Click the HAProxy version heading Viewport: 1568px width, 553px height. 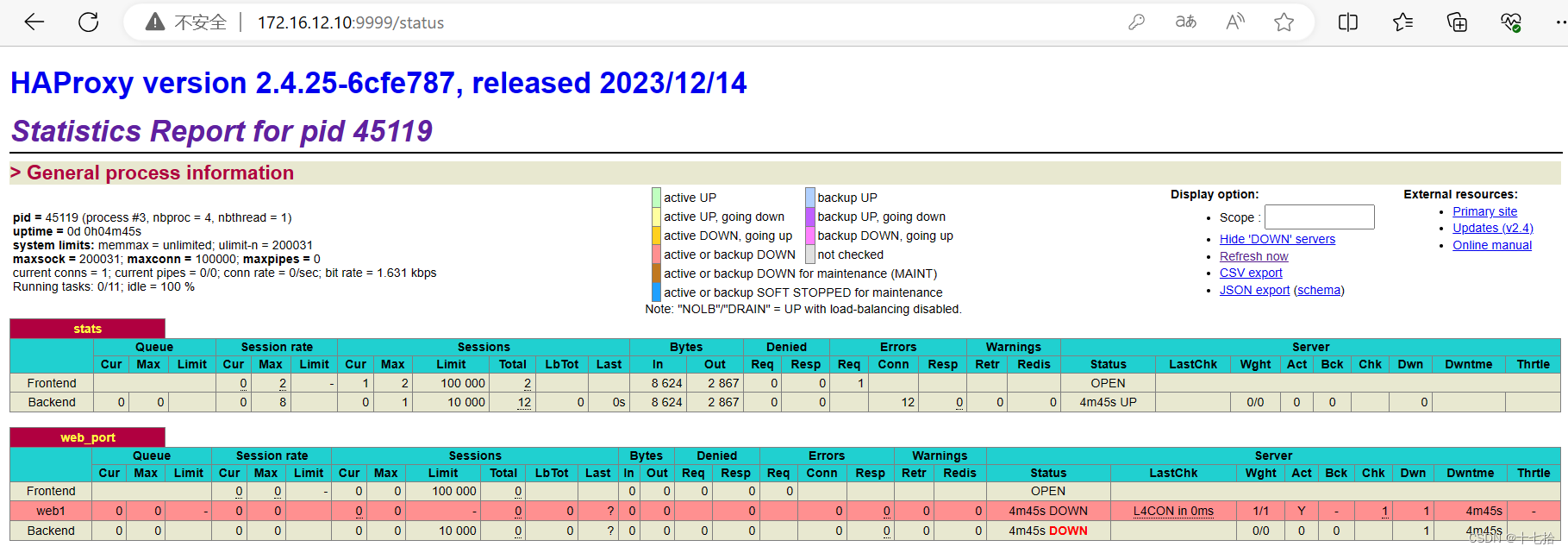click(378, 83)
